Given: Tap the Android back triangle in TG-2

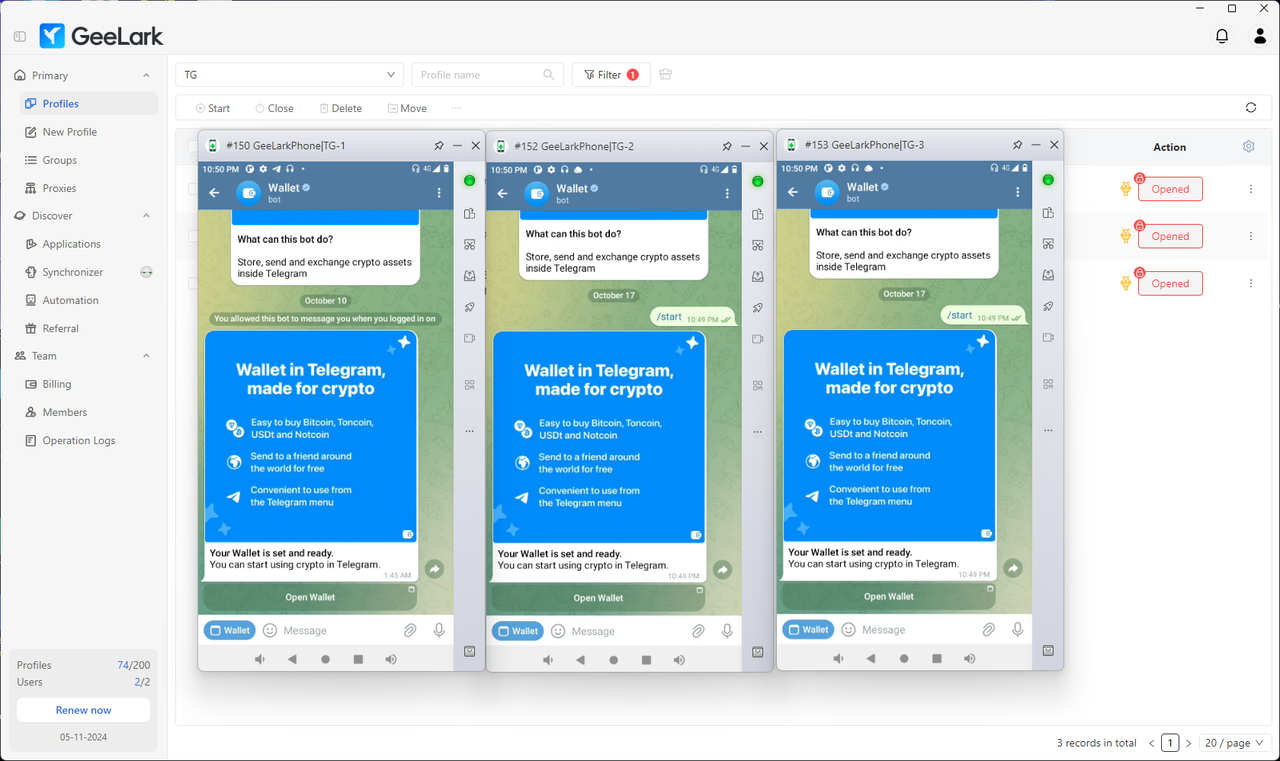Looking at the screenshot, I should coord(580,660).
